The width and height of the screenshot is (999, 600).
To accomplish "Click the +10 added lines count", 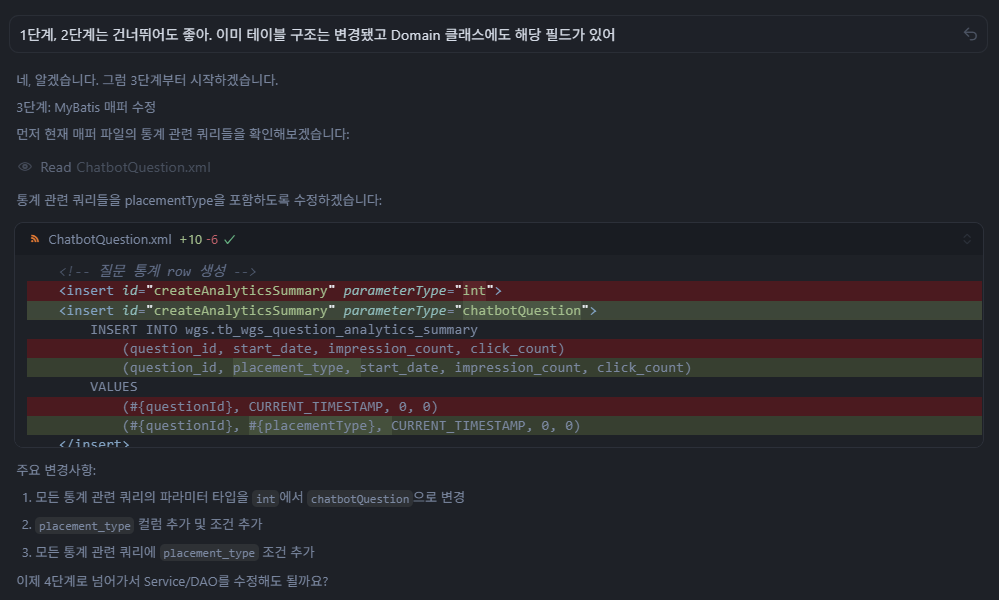I will (190, 240).
